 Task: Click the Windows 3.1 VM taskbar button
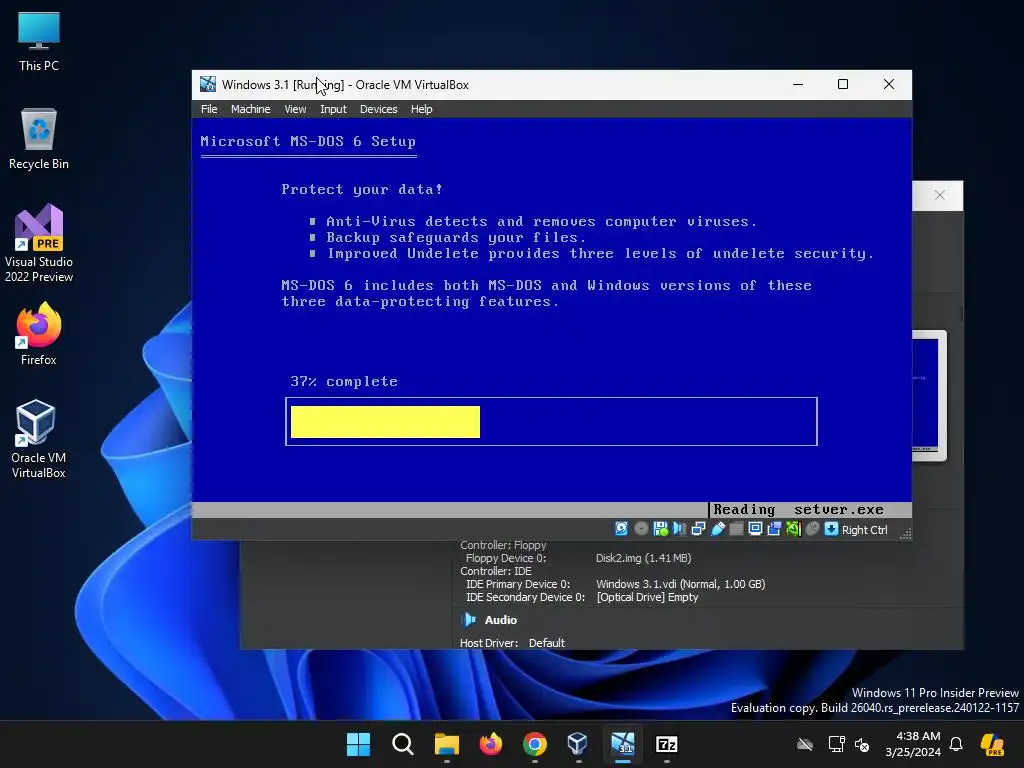(623, 744)
